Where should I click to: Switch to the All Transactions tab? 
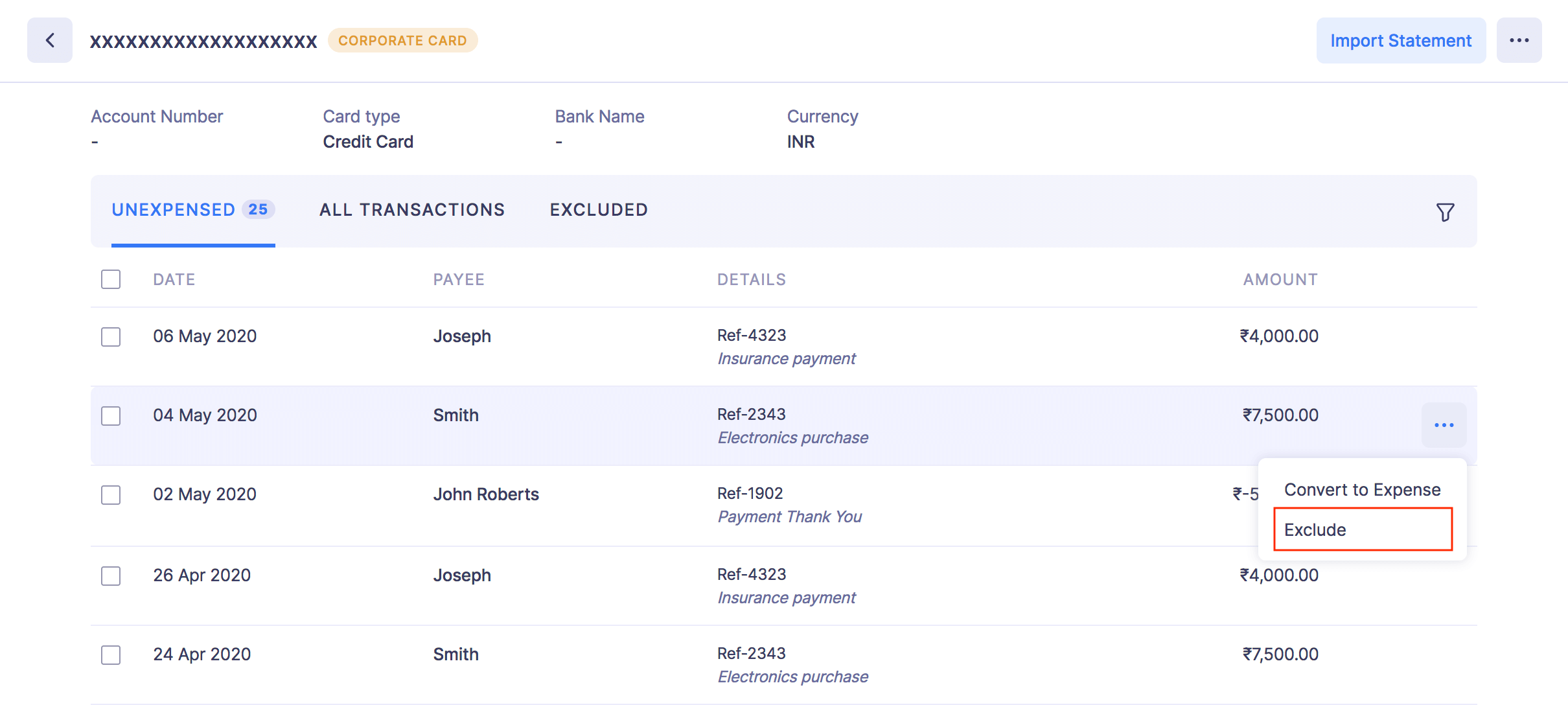click(x=412, y=210)
